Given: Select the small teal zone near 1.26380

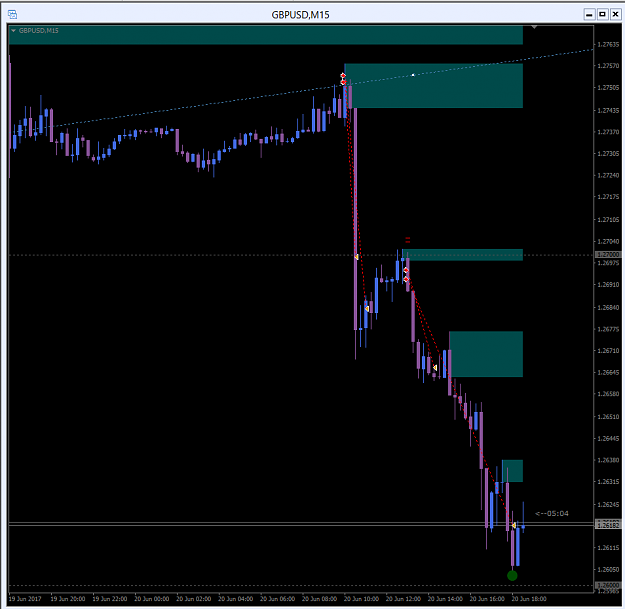Looking at the screenshot, I should 512,471.
